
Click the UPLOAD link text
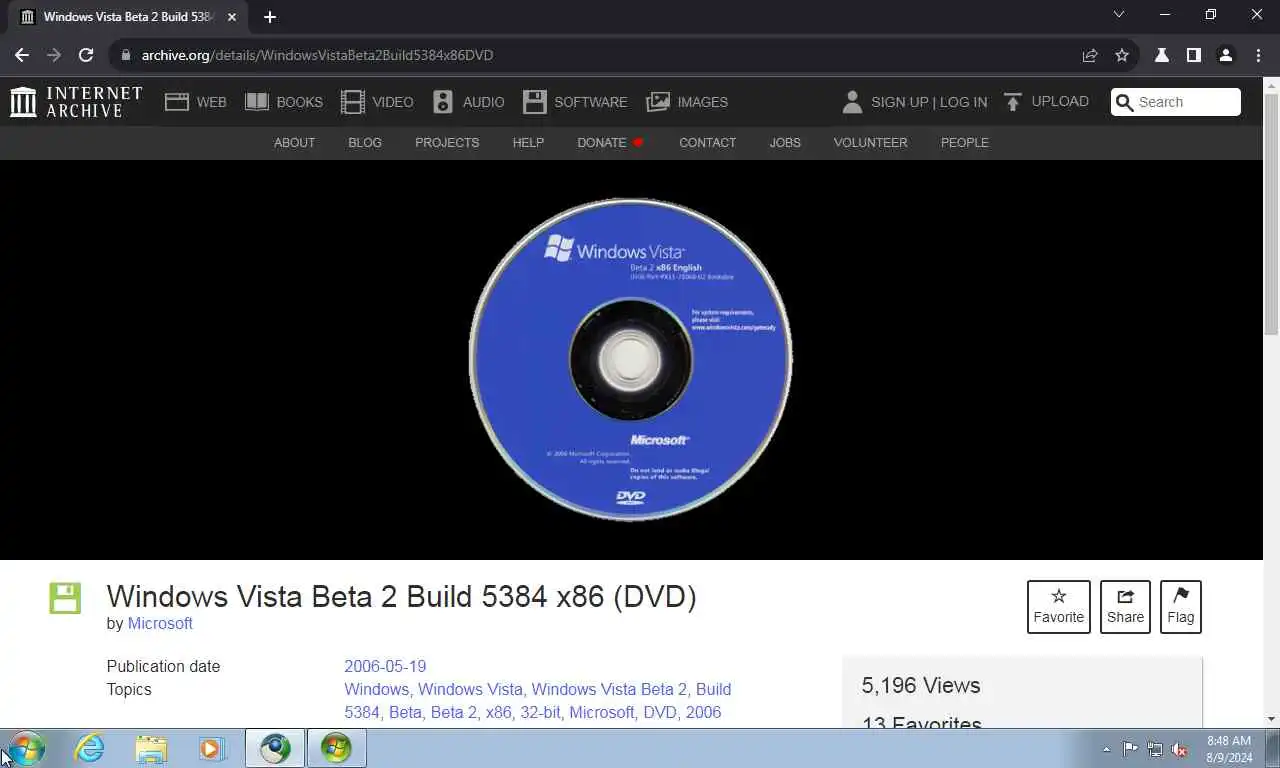[1060, 102]
